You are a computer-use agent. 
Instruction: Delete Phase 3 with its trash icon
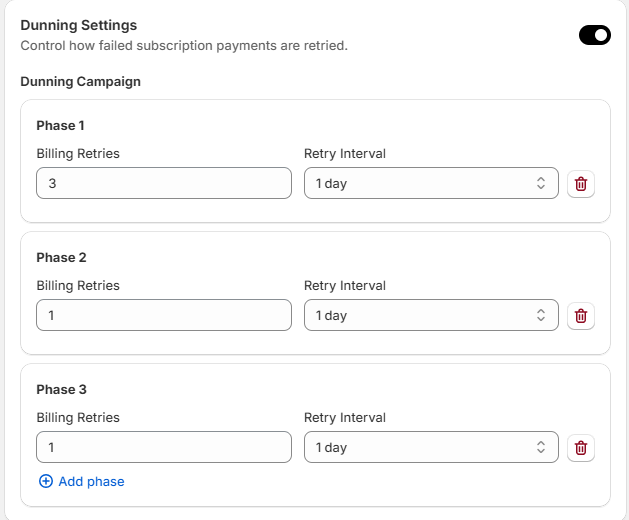581,448
